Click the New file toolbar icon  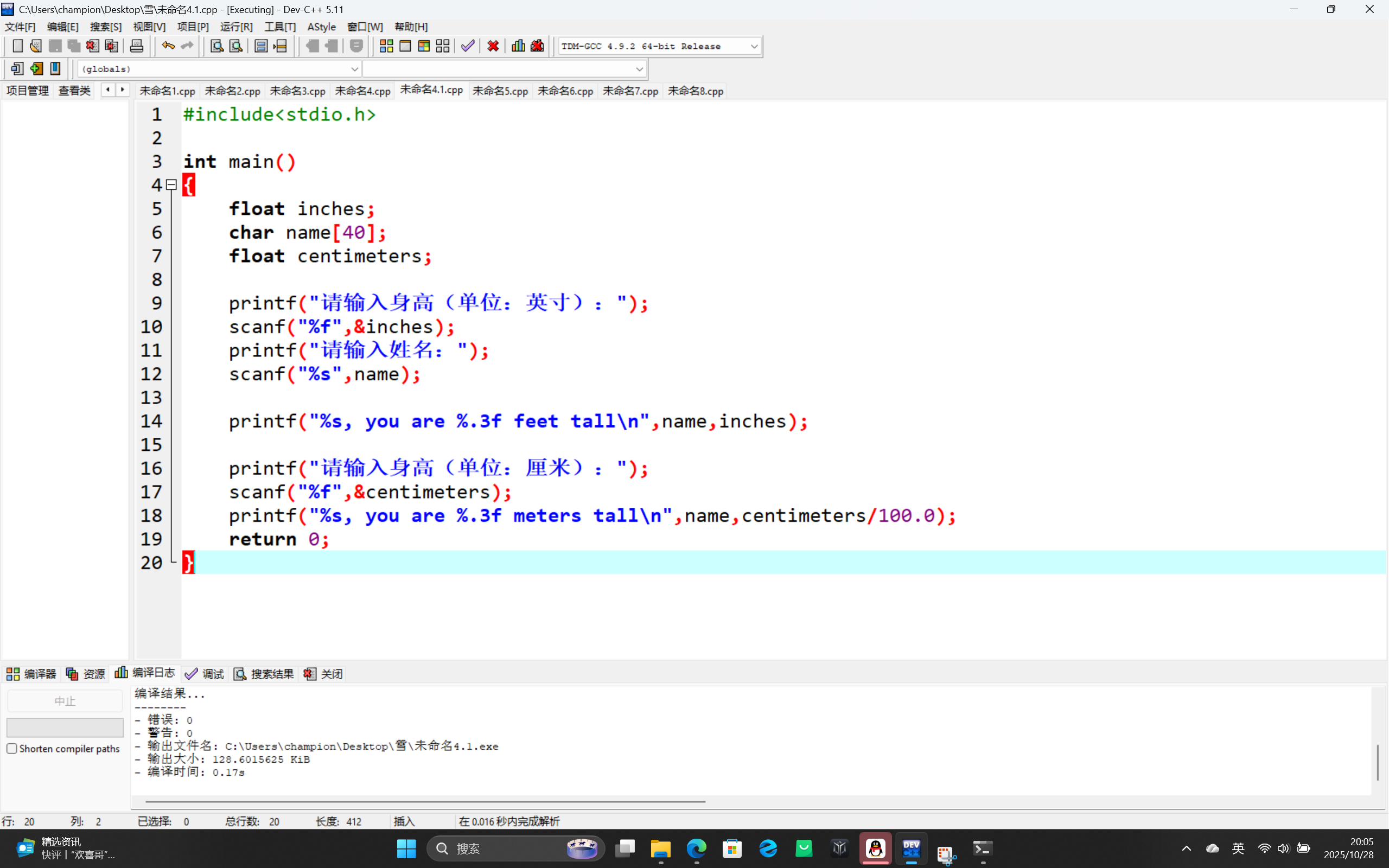[17, 46]
